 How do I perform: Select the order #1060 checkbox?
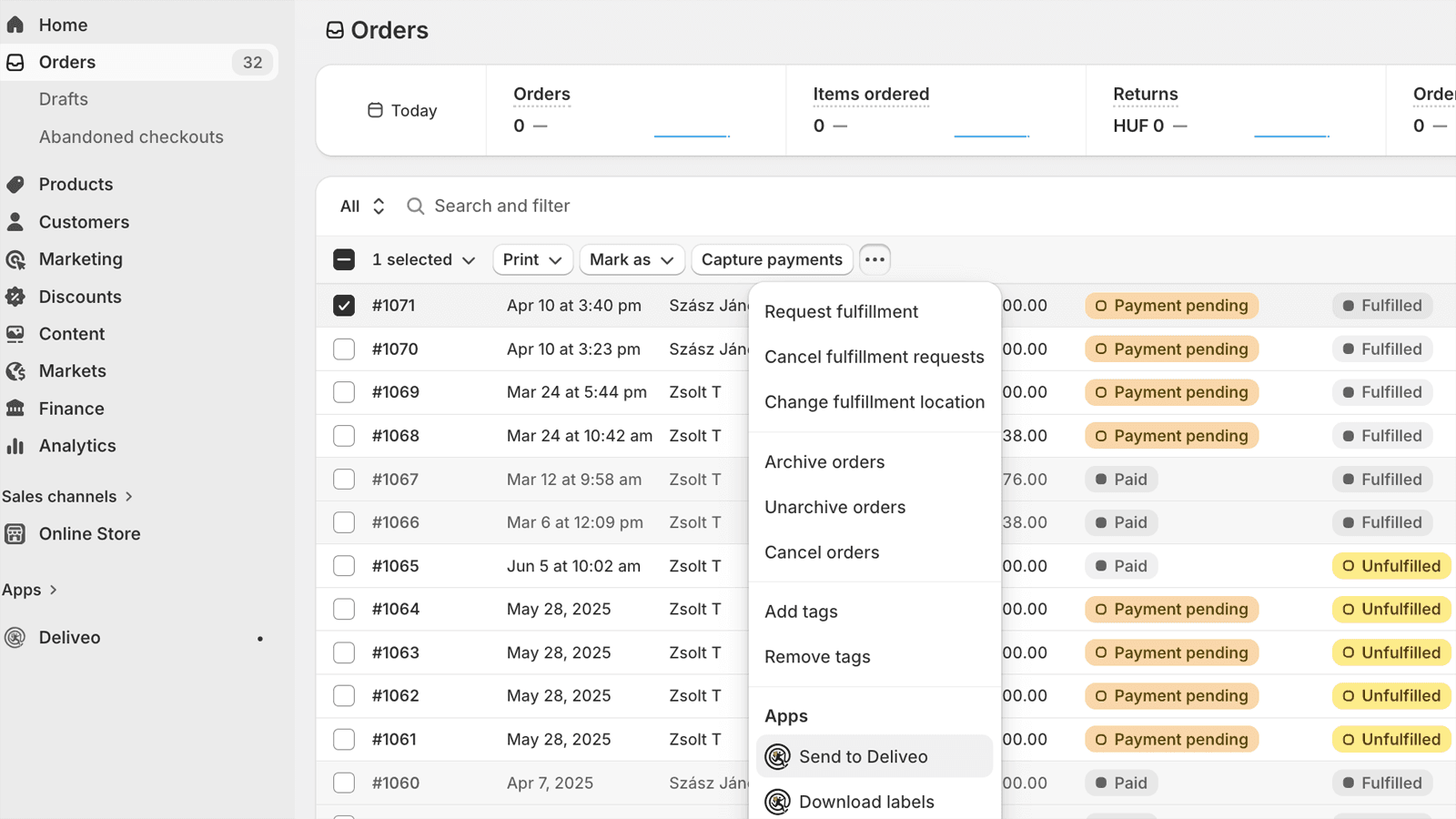point(344,783)
